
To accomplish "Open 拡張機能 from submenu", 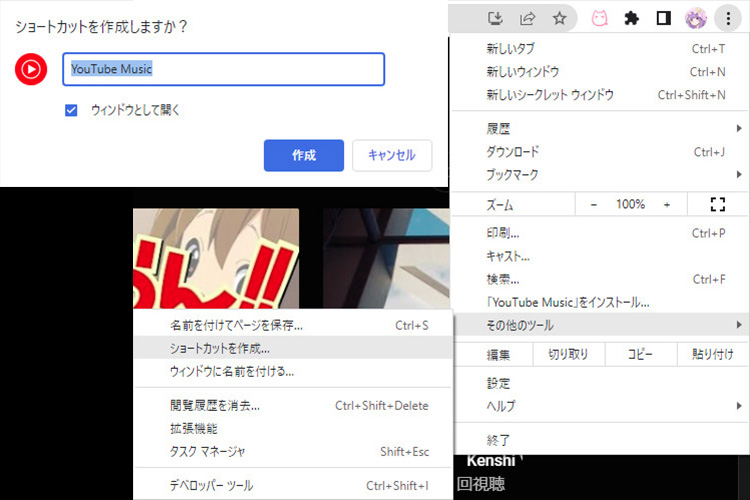I will tap(293, 428).
